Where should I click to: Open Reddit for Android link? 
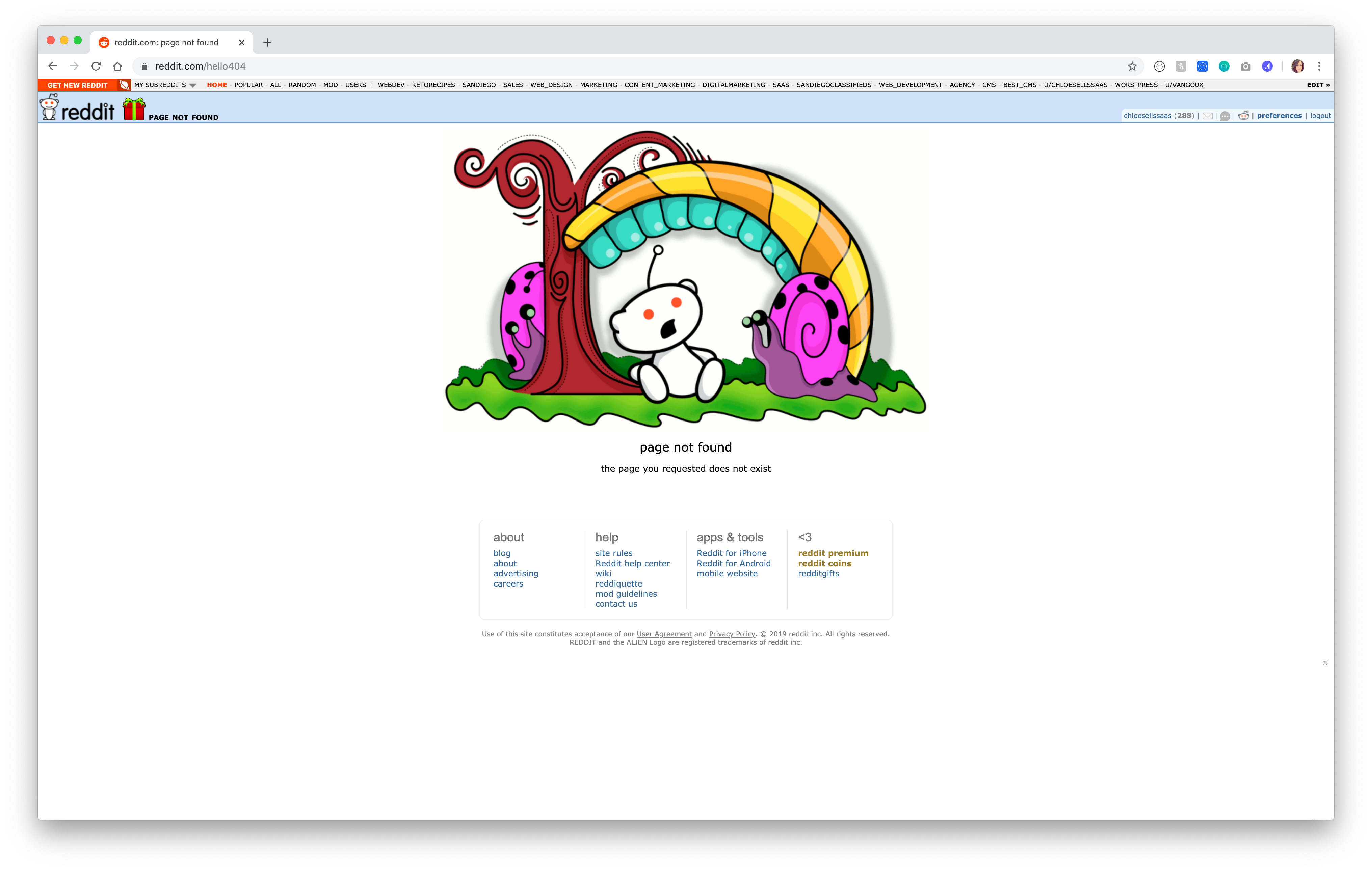(x=733, y=563)
